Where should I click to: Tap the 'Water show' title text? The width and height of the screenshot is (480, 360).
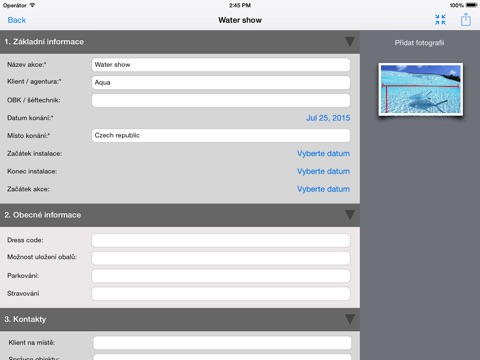coord(240,20)
